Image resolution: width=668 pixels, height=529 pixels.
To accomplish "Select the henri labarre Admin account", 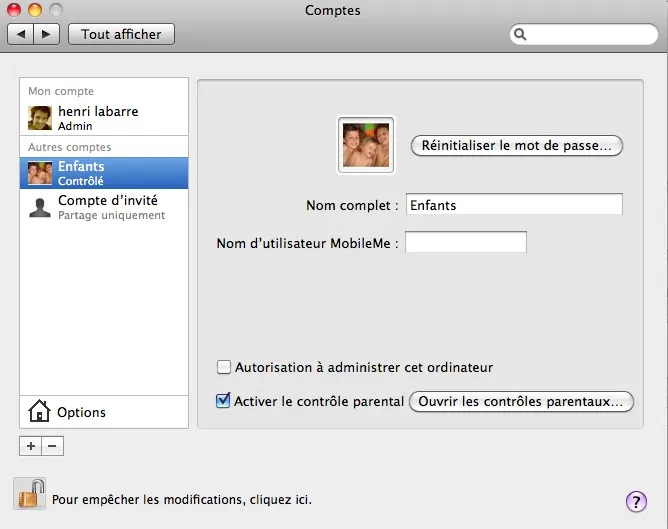I will 104,118.
